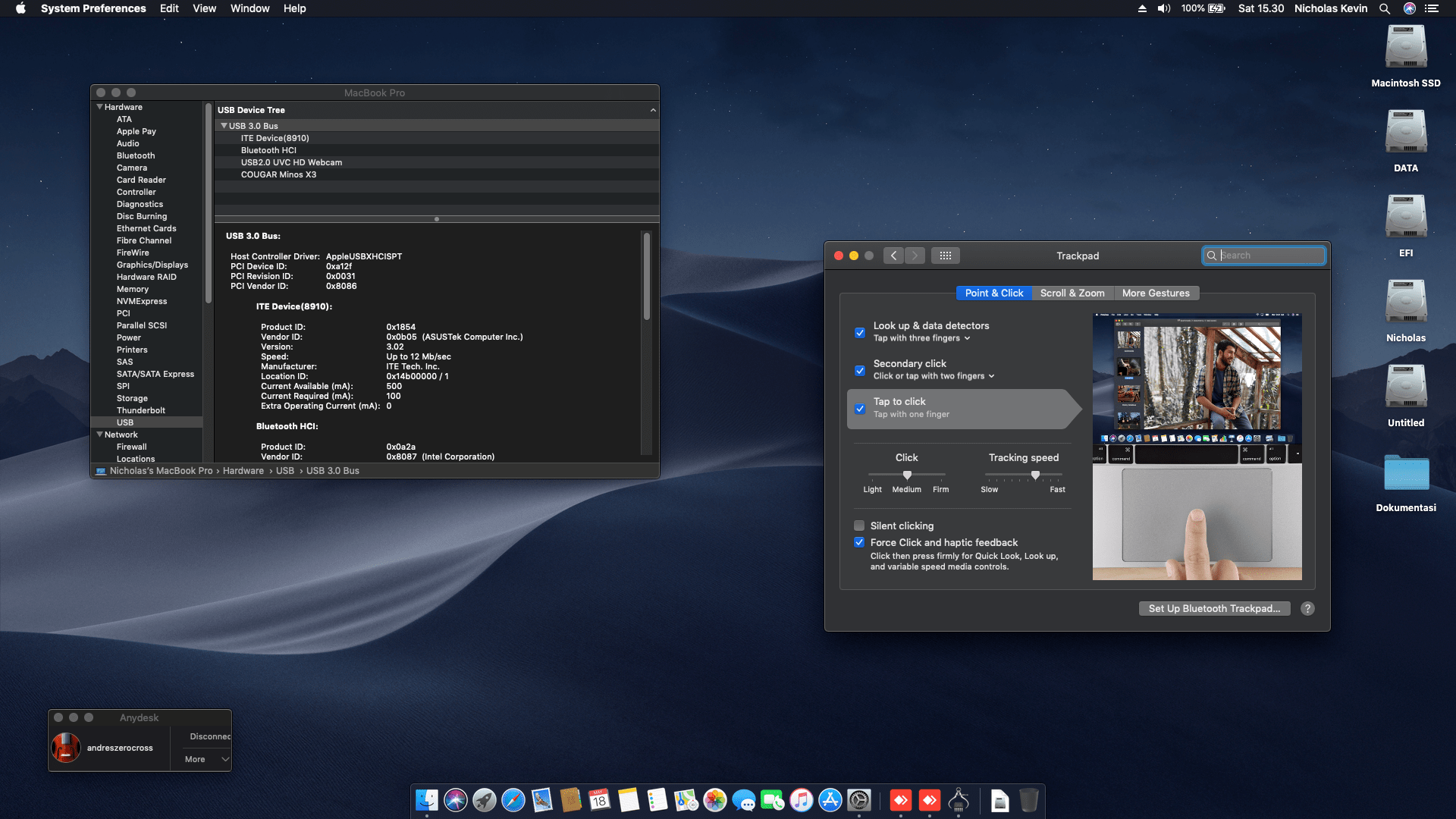
Task: Open the Secondary click gesture dropdown
Action: (x=990, y=376)
